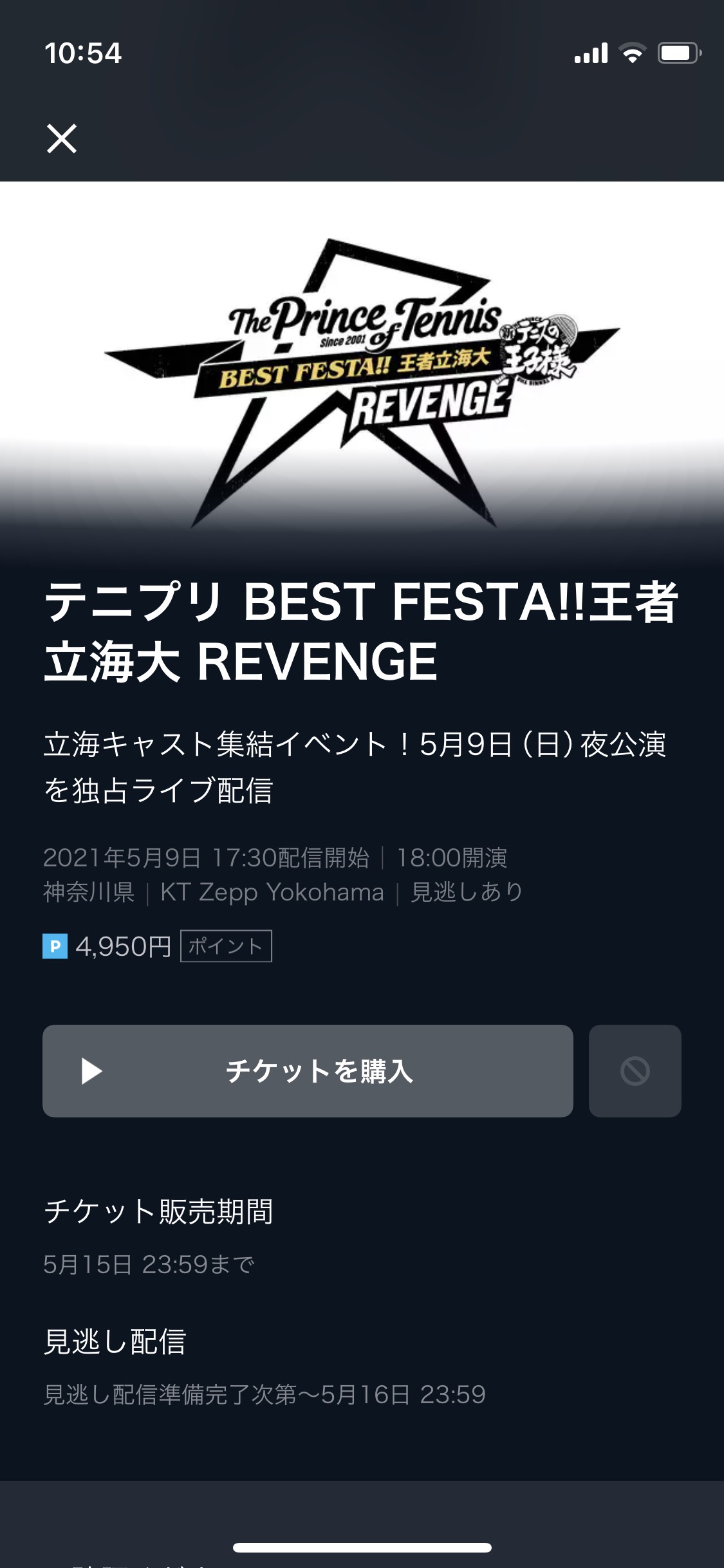724x1568 pixels.
Task: Tap the KT Zepp Yokohama venue text
Action: click(272, 892)
